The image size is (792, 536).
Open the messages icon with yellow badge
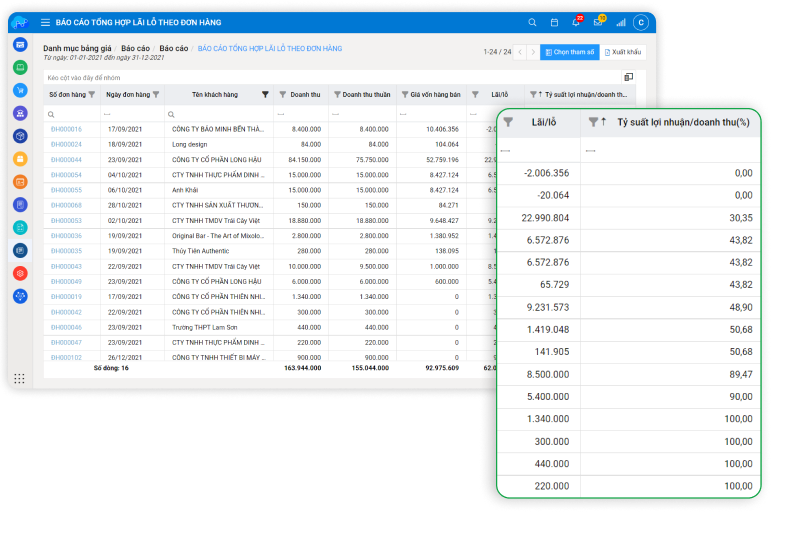[598, 22]
